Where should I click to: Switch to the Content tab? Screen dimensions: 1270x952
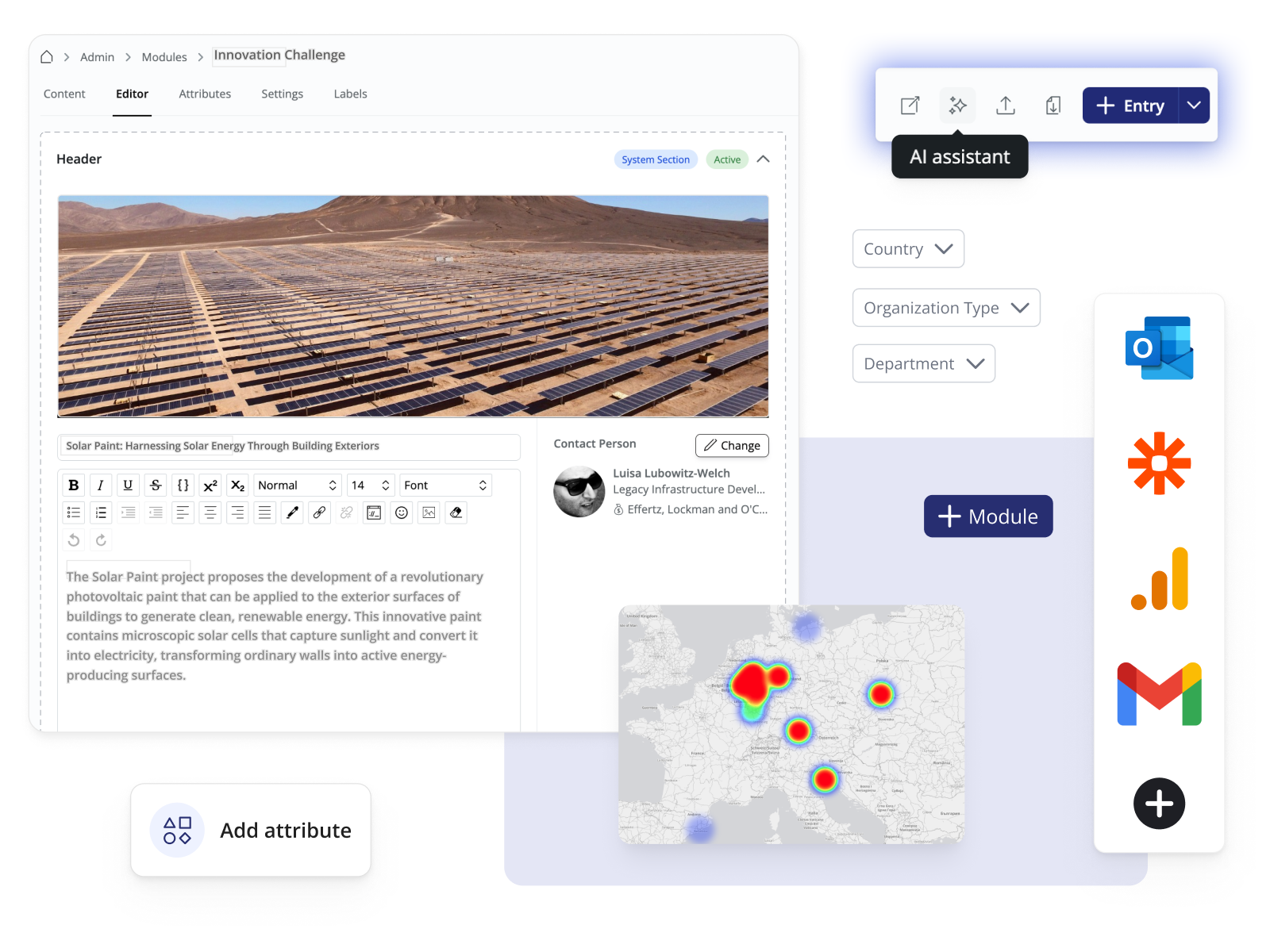tap(64, 94)
